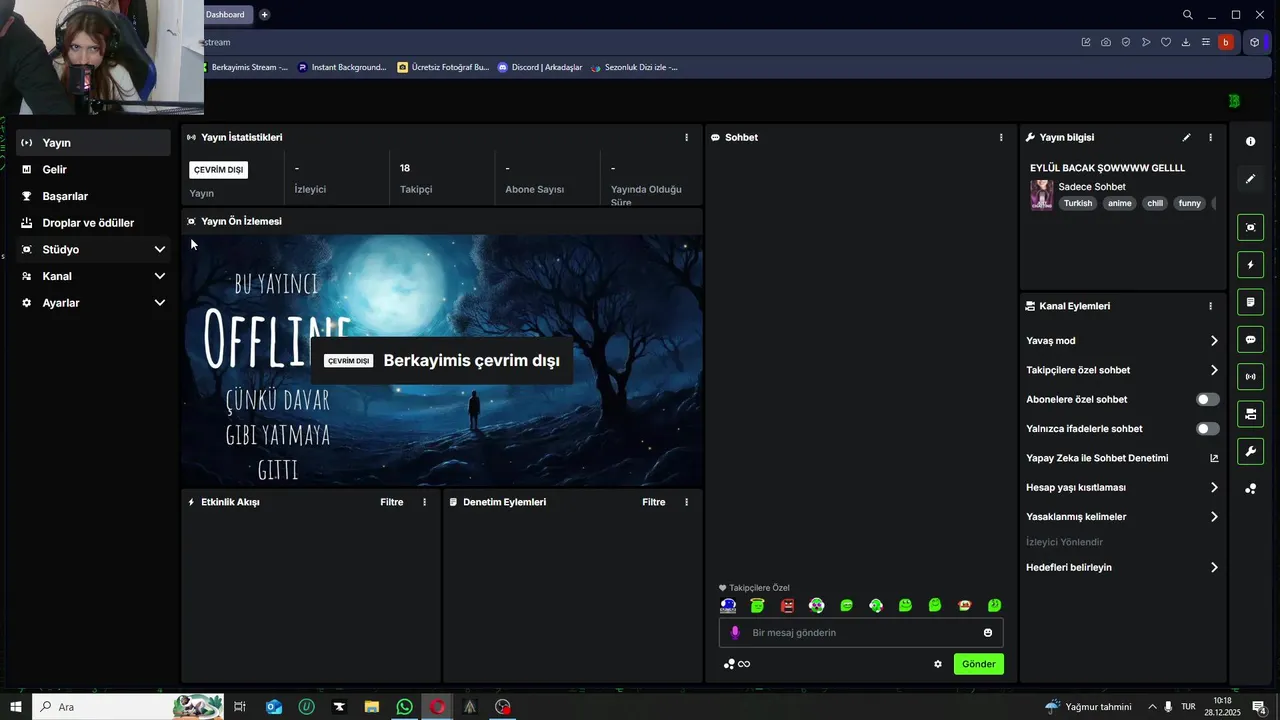Open Takipçilere özel sohbet options
The height and width of the screenshot is (720, 1280).
coord(1122,370)
